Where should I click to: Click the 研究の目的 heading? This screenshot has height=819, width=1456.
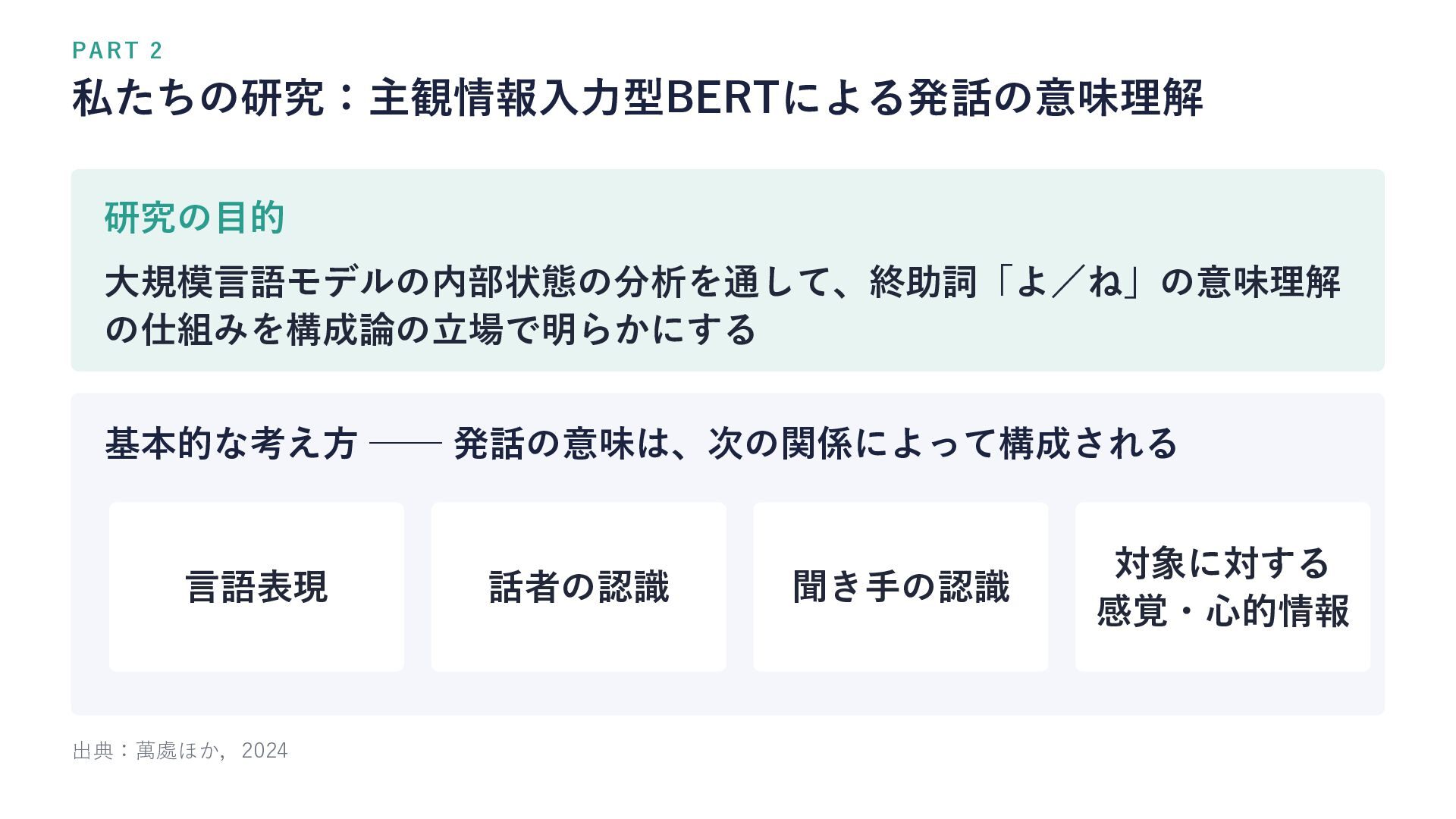pyautogui.click(x=194, y=218)
